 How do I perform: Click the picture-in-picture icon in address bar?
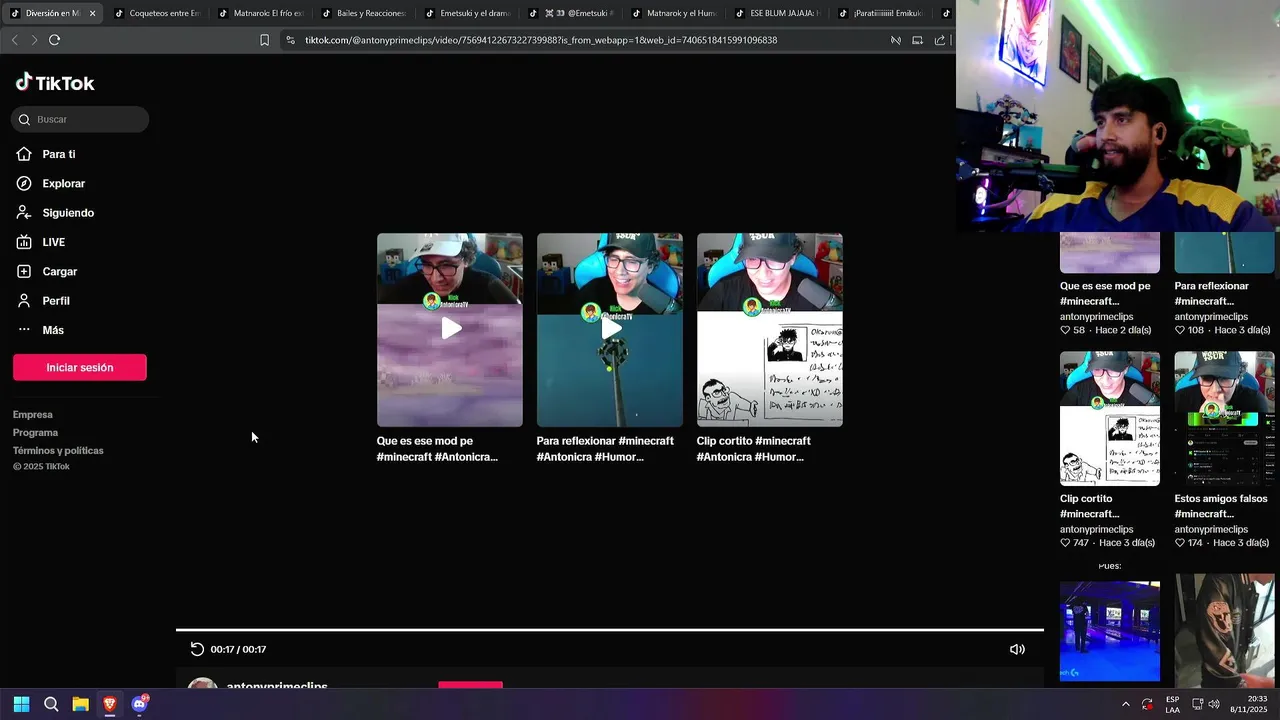pyautogui.click(x=918, y=40)
